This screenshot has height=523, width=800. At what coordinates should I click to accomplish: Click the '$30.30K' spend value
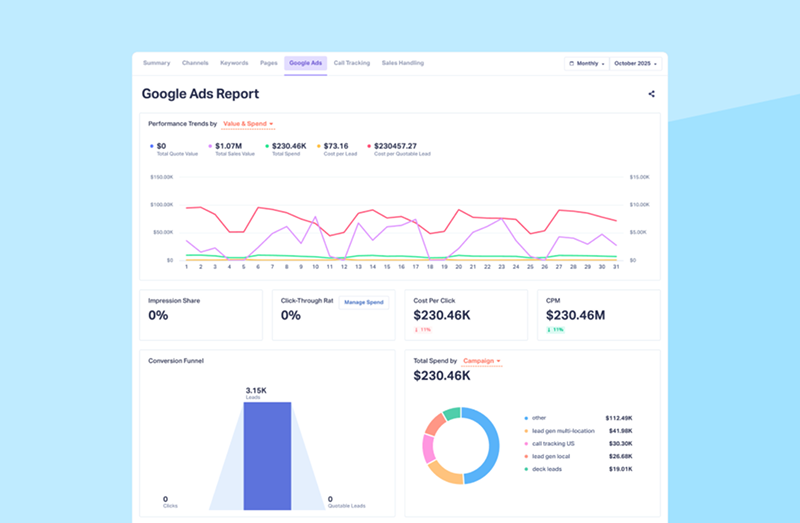coord(620,444)
